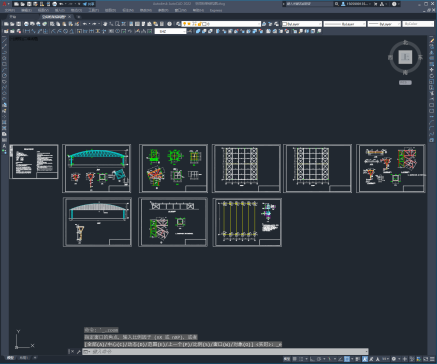
Task: Open the color control ByLayer dropdown
Action: 302,24
